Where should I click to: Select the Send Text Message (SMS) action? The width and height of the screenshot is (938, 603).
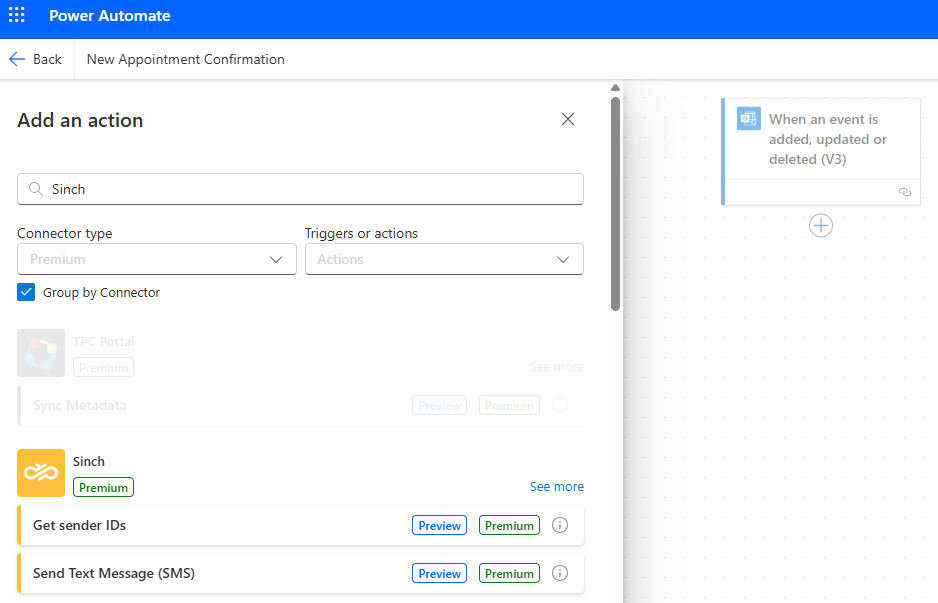pos(300,573)
